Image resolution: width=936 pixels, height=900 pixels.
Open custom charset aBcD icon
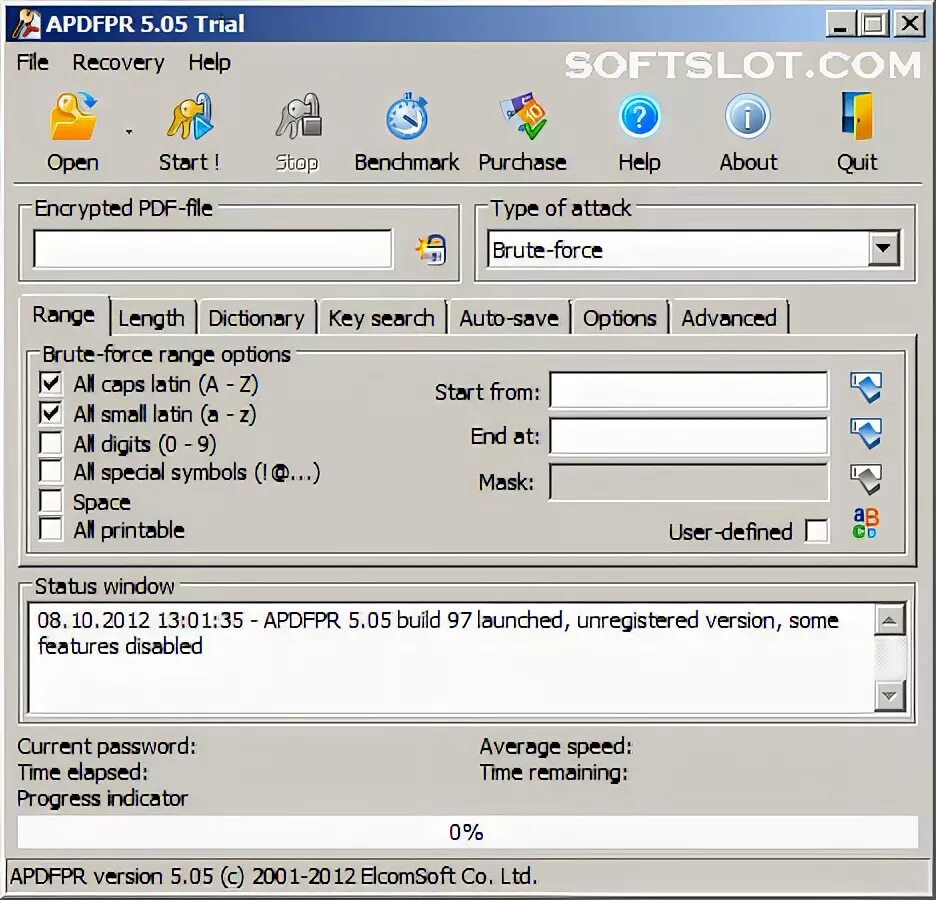(x=866, y=523)
